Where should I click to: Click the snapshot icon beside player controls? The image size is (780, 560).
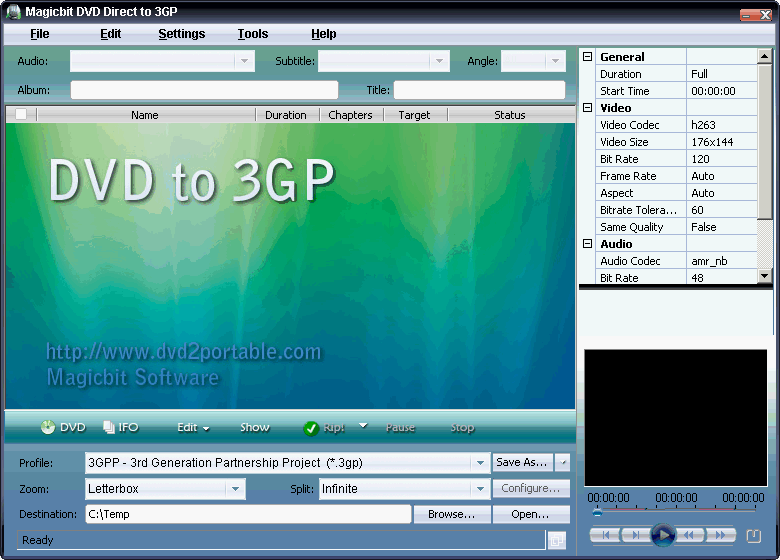(x=754, y=536)
